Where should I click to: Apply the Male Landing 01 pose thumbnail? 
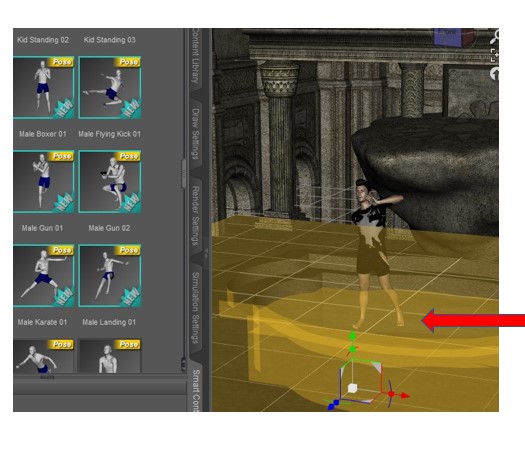coord(110,276)
